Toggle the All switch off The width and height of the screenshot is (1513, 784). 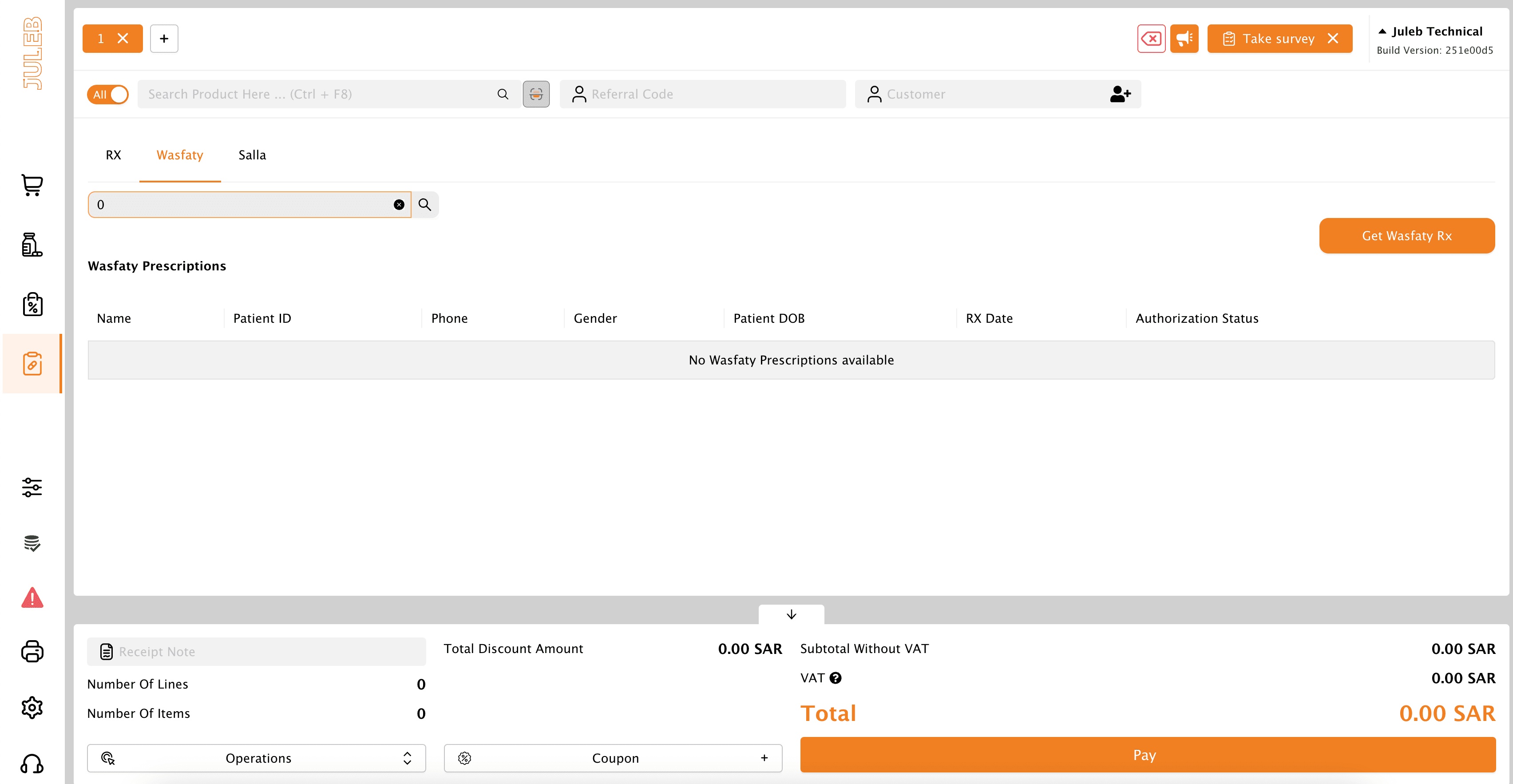click(108, 94)
